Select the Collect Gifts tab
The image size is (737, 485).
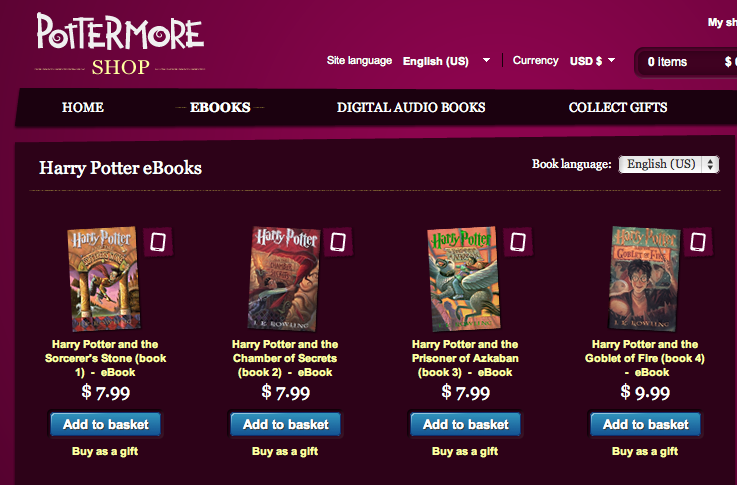point(618,108)
